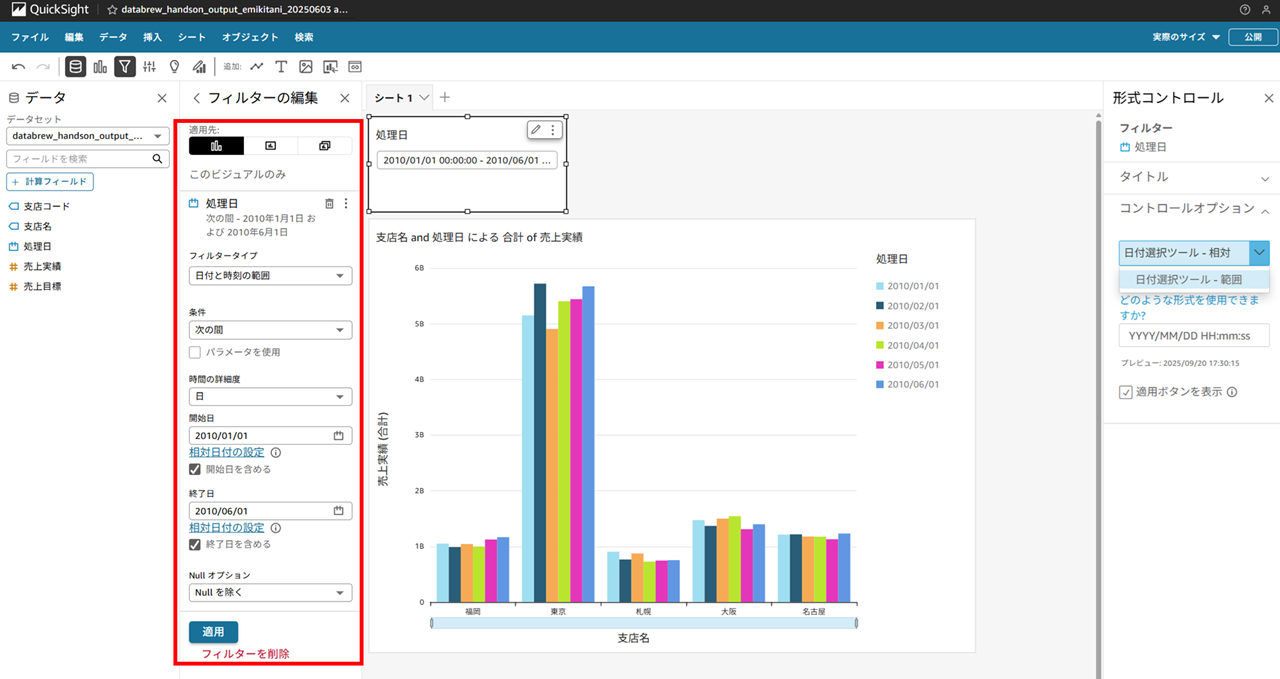
Task: Open three-dot menu of 処理日 filter
Action: 346,204
